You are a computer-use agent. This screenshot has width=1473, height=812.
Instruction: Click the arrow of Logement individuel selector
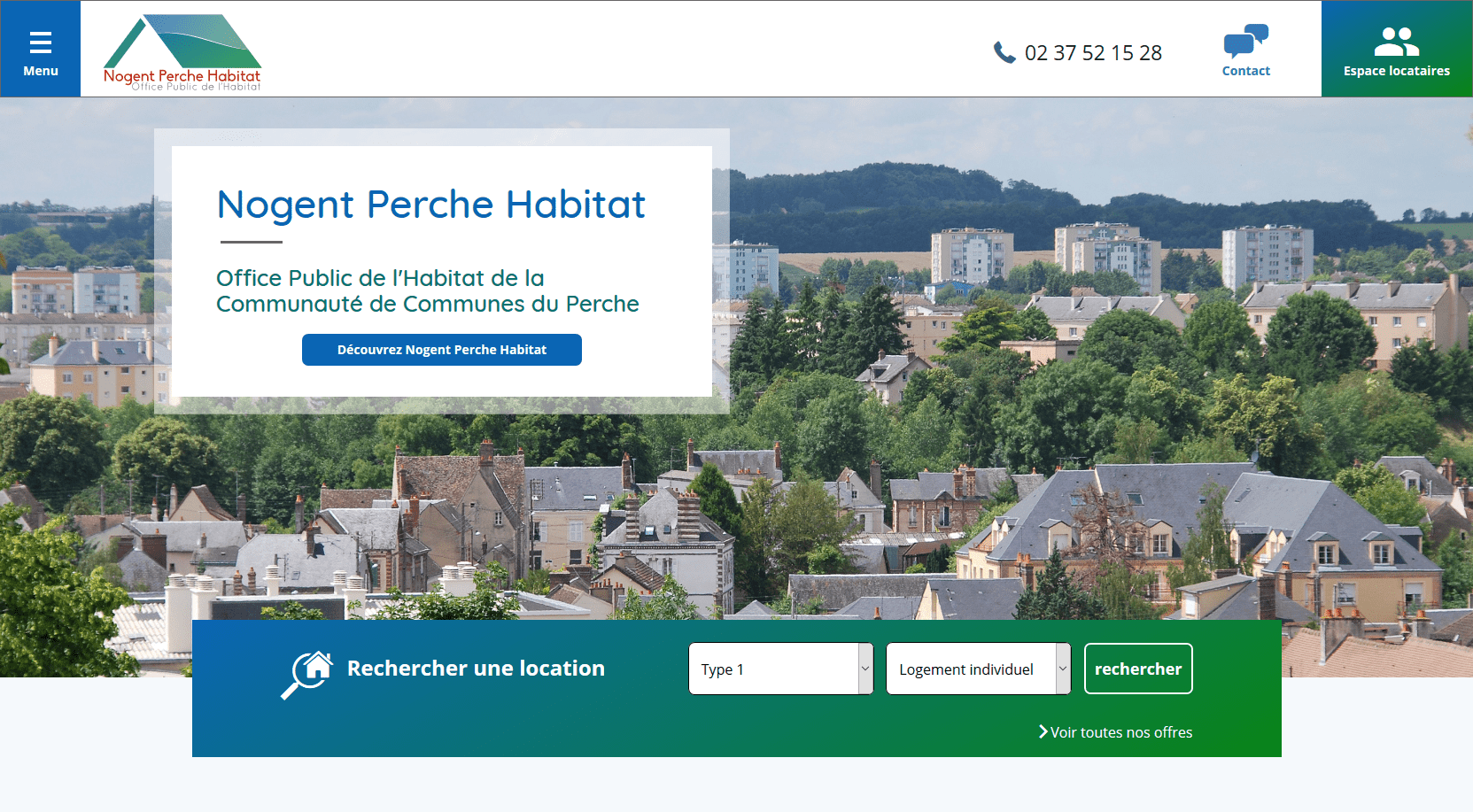1063,669
